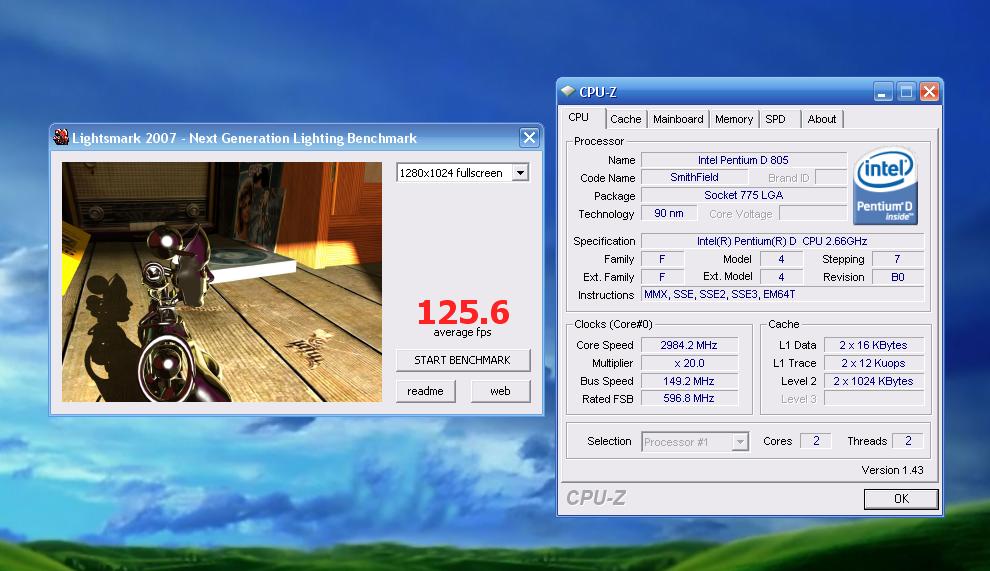
Task: Click the empty Brand ID field
Action: point(830,177)
